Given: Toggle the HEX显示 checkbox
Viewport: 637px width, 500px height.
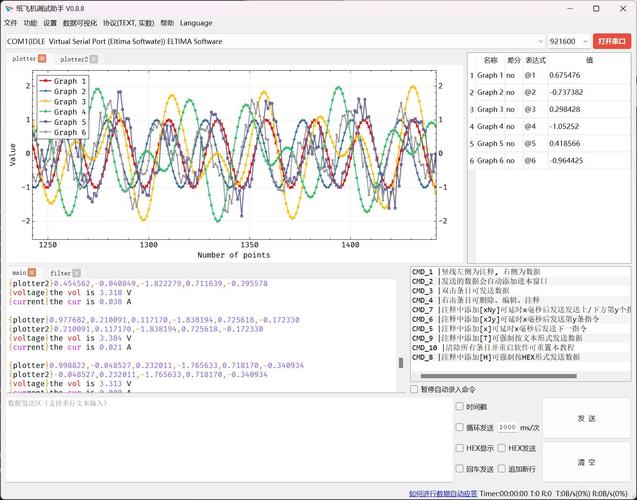Looking at the screenshot, I should (459, 448).
